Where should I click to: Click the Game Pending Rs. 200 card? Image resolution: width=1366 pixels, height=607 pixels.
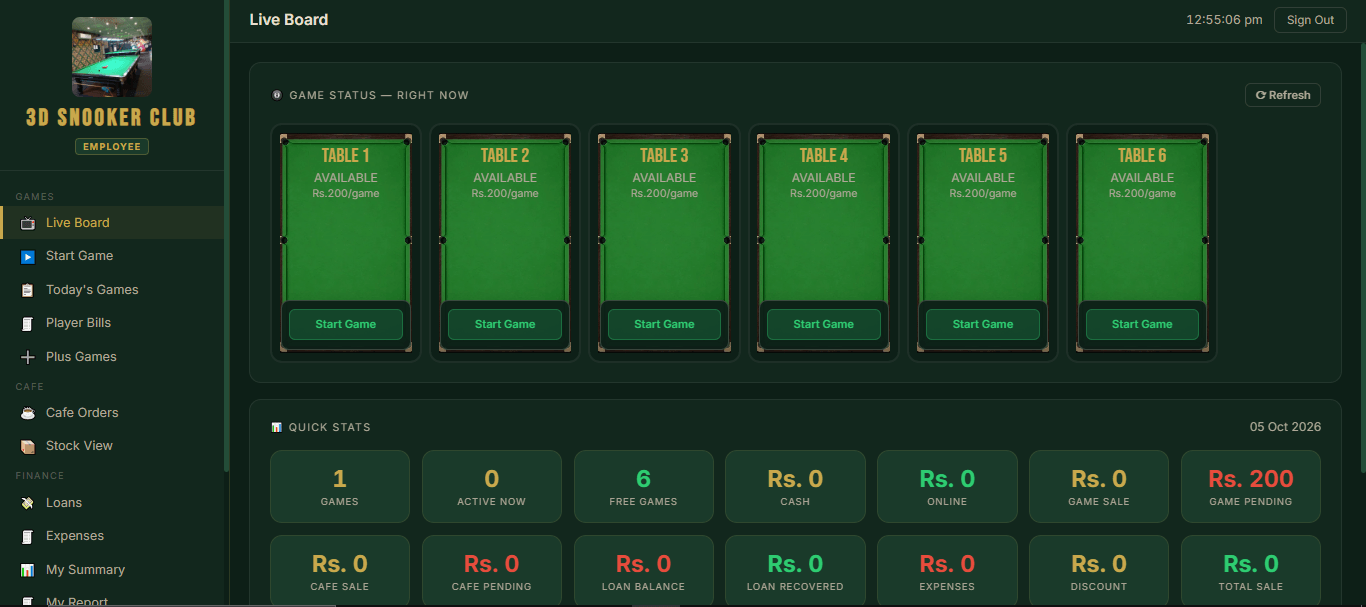(1251, 487)
